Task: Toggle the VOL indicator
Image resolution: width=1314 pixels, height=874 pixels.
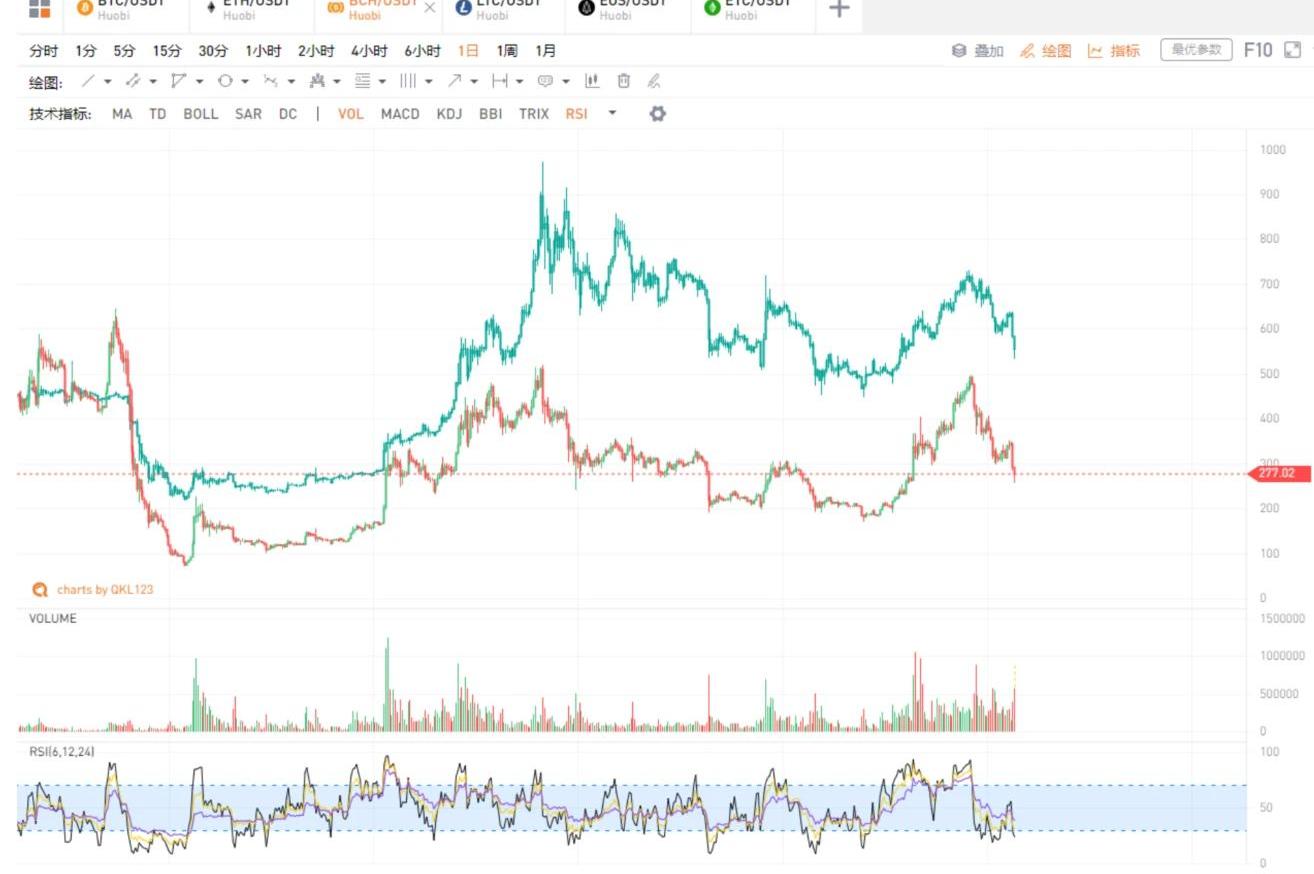Action: coord(351,114)
